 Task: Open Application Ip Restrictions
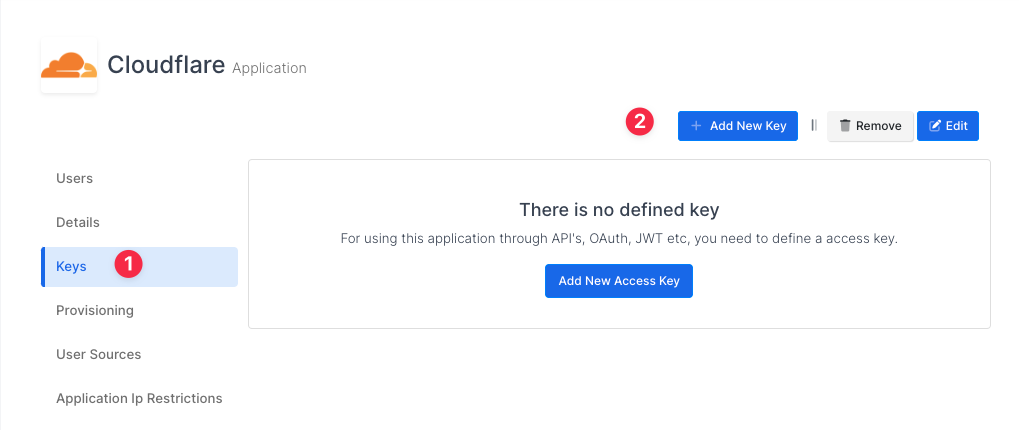(139, 399)
